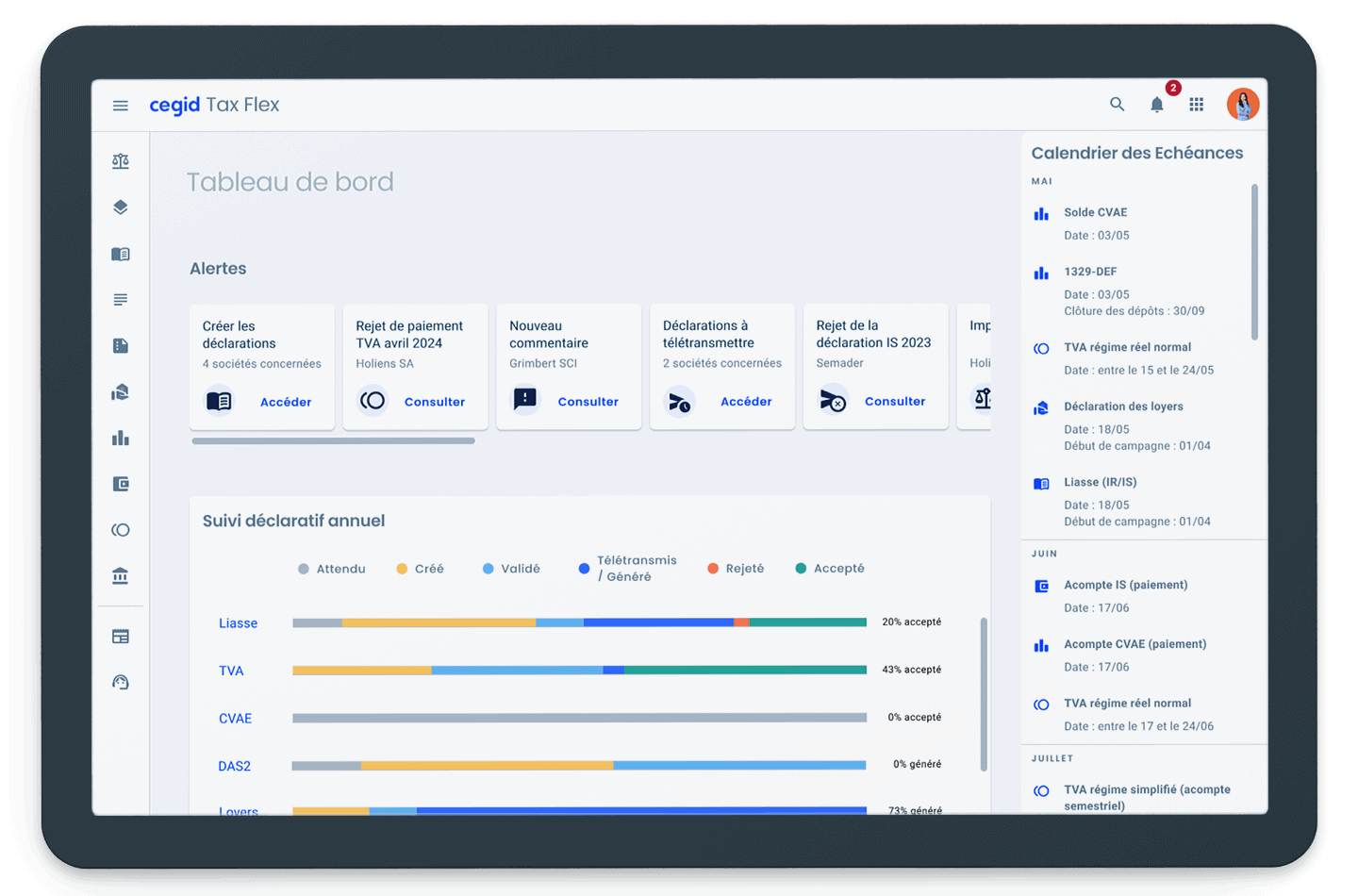Click Consulter for Rejet de paiement TVA
Viewport: 1358px width, 896px height.
click(x=434, y=402)
